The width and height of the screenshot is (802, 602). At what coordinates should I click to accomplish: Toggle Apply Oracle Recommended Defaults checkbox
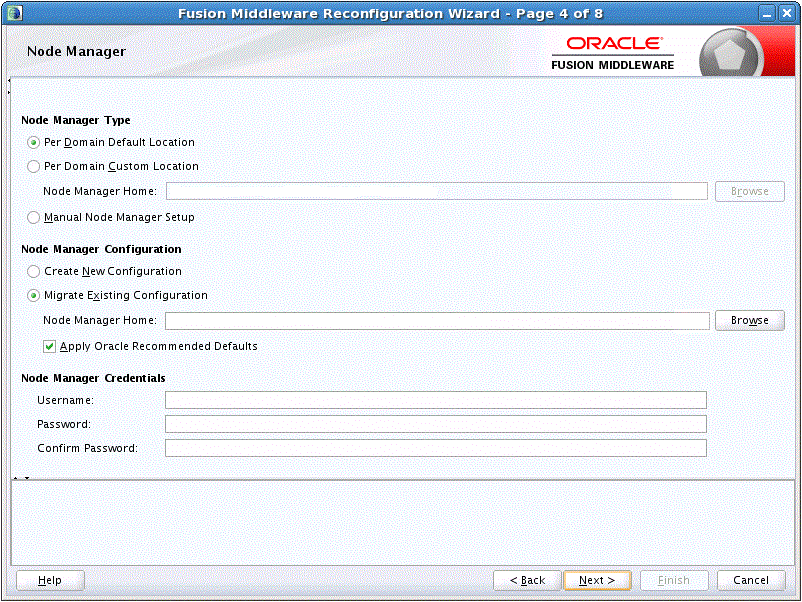pyautogui.click(x=49, y=346)
